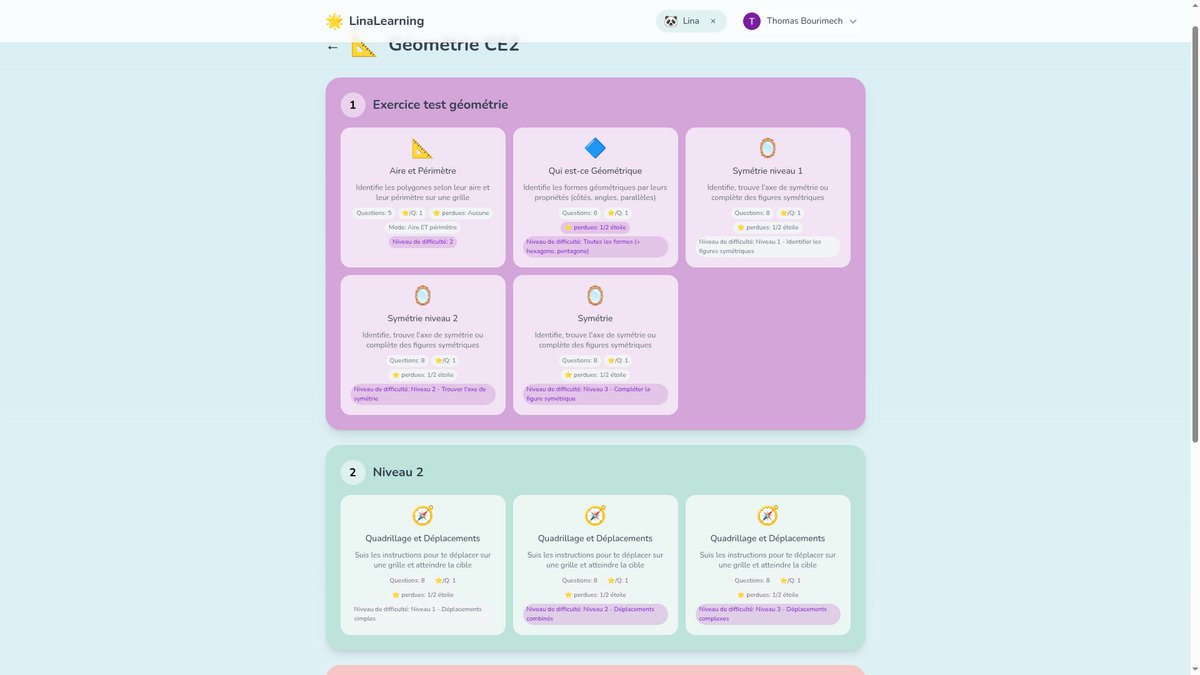Click the blue diamond icon on Qui est-ce Géométrique
The image size is (1200, 675).
click(x=595, y=146)
